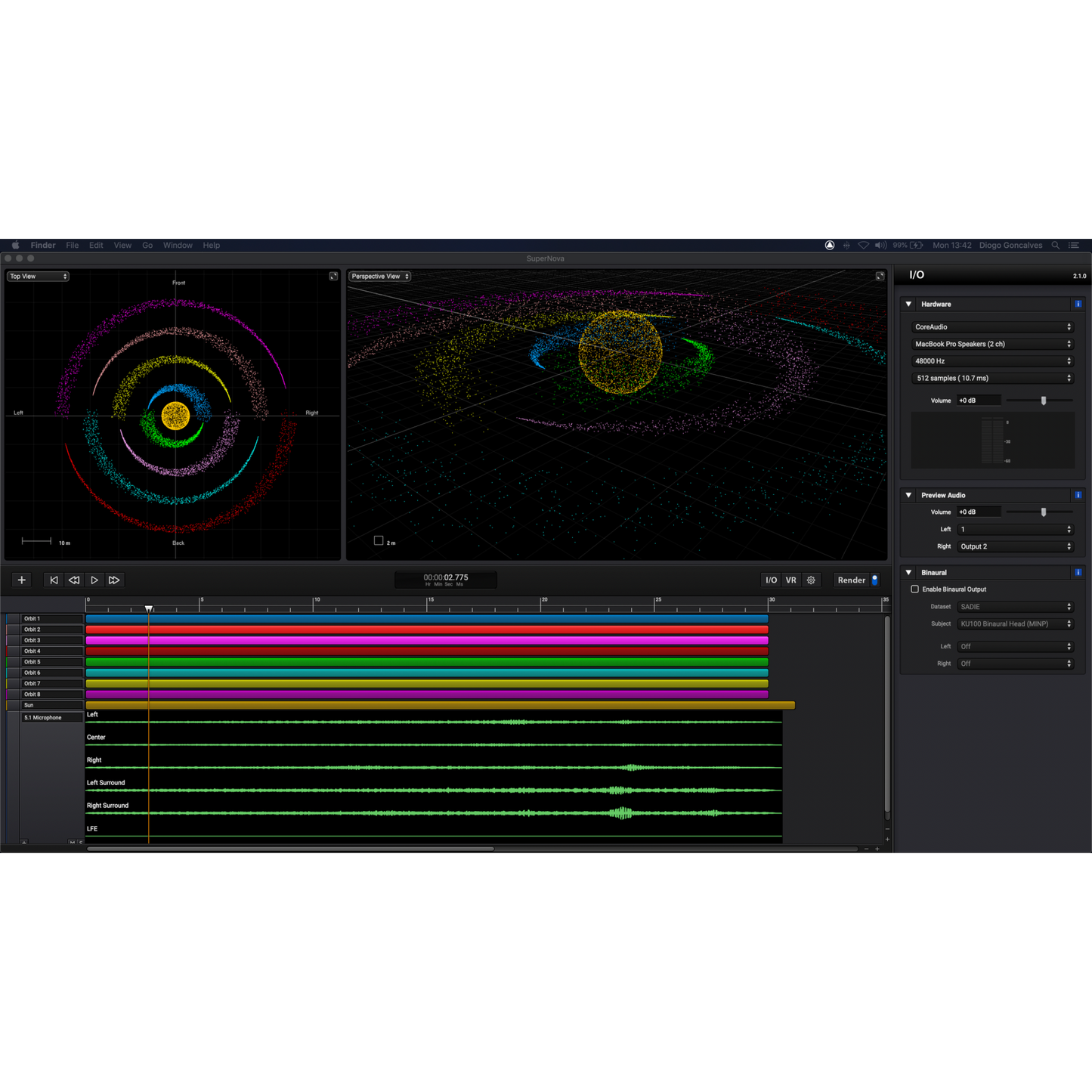The image size is (1092, 1092).
Task: Toggle the blue switch beside Render
Action: pos(874,580)
